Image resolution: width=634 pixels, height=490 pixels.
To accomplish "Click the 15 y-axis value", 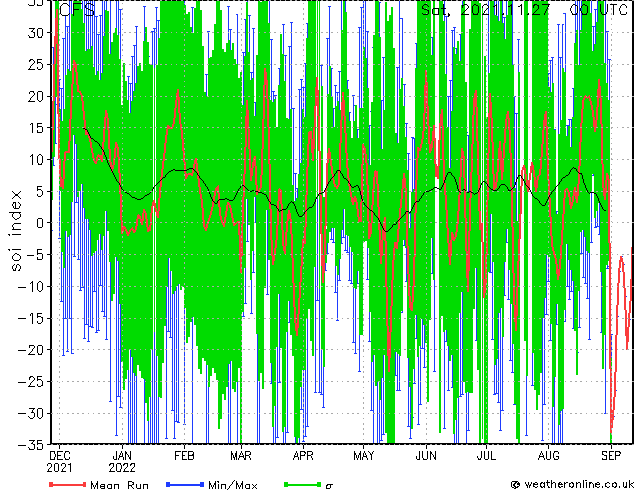I will coord(35,128).
